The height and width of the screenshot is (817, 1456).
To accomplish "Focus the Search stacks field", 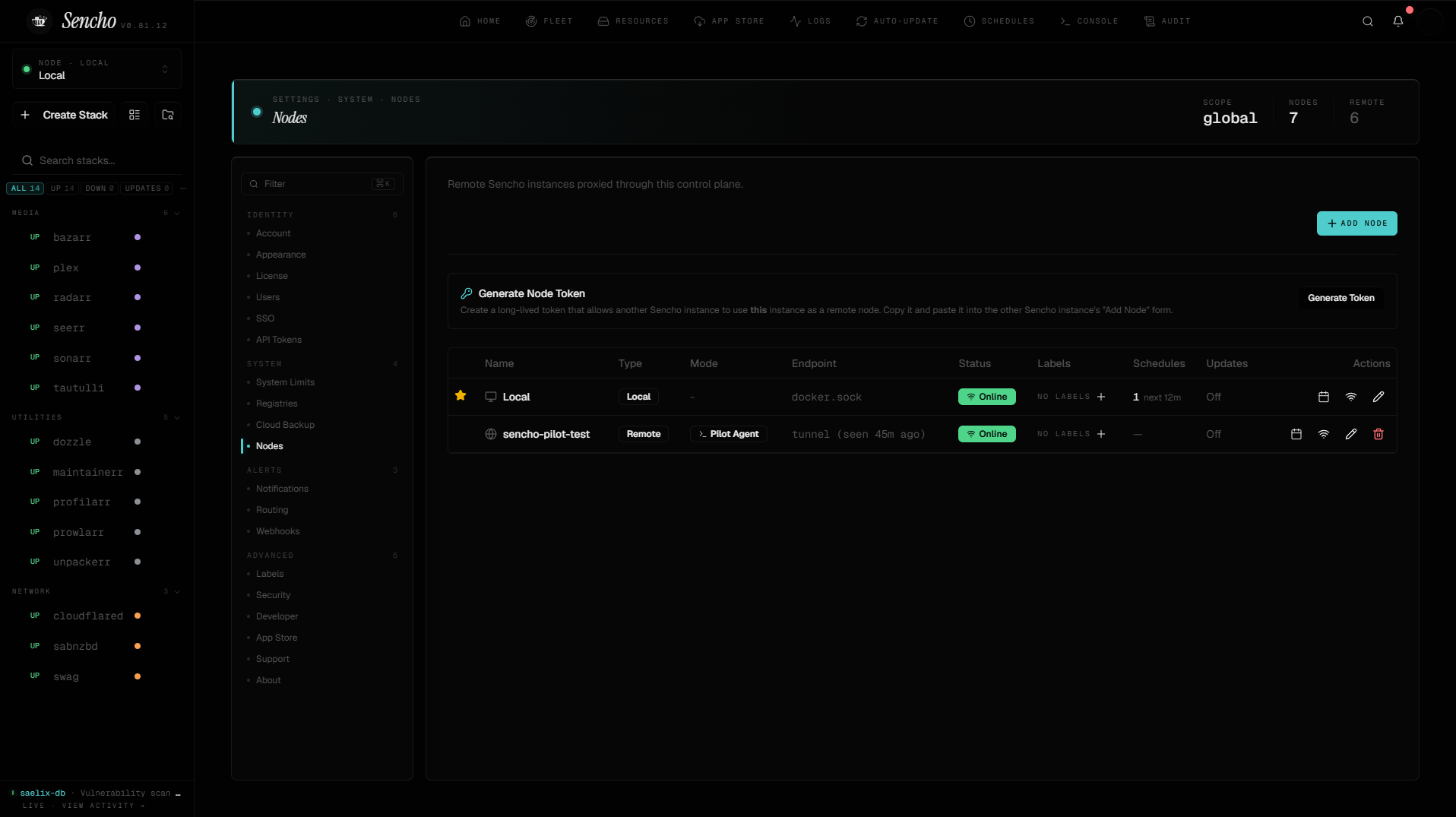I will click(97, 160).
